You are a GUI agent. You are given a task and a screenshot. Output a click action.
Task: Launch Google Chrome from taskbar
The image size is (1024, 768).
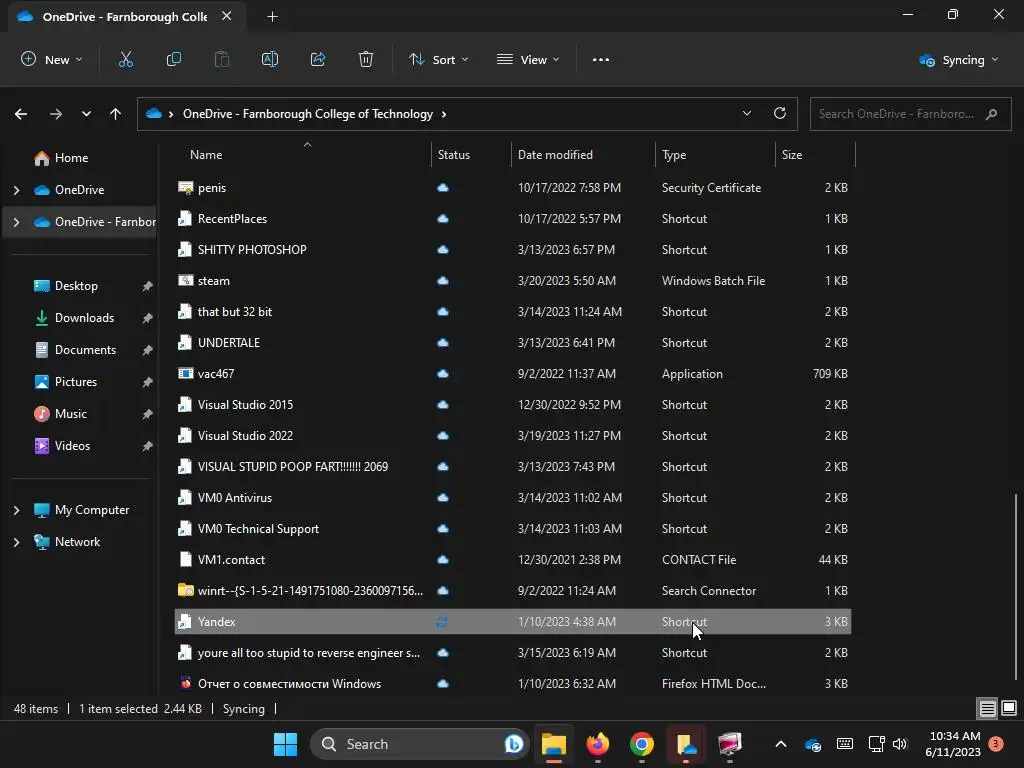tap(641, 744)
